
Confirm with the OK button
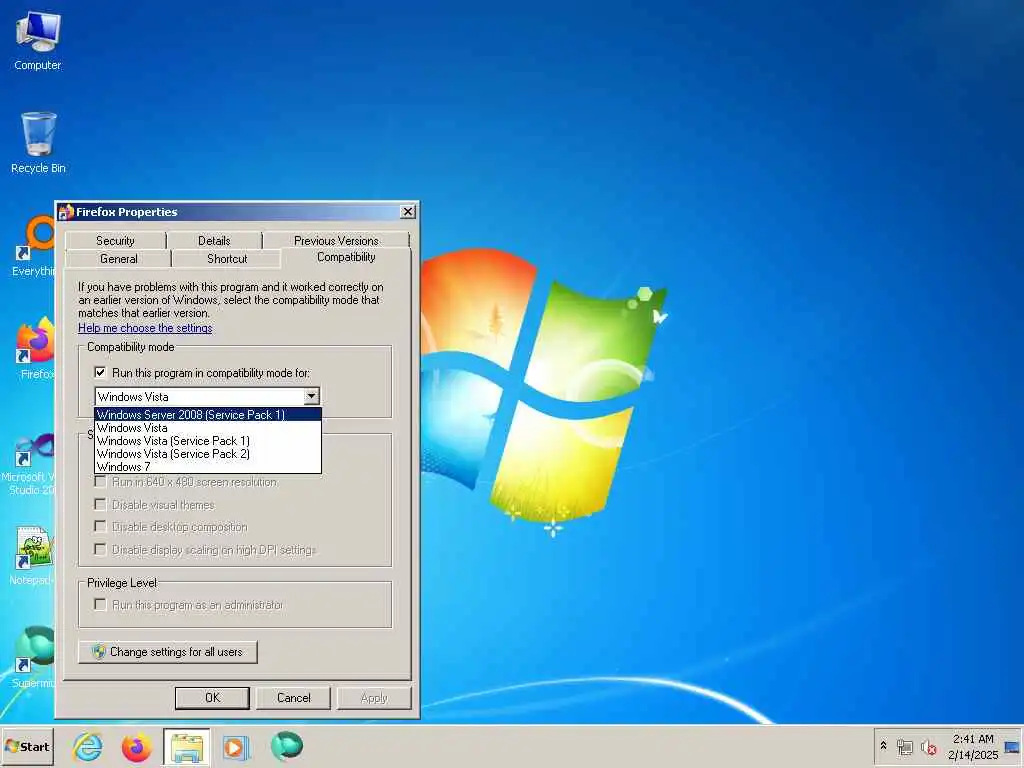(212, 697)
